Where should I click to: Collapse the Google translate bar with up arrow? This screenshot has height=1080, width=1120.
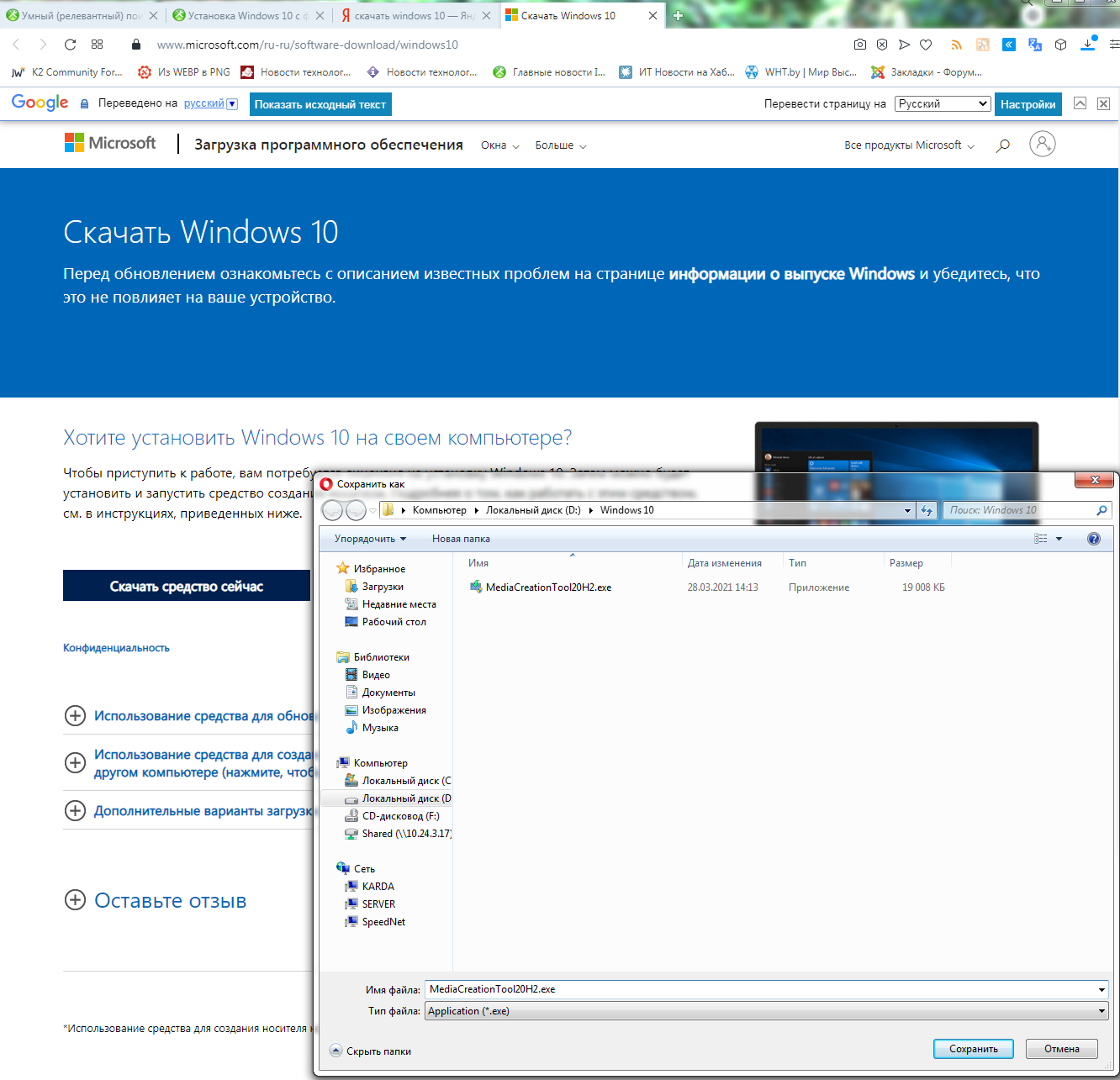pyautogui.click(x=1080, y=103)
